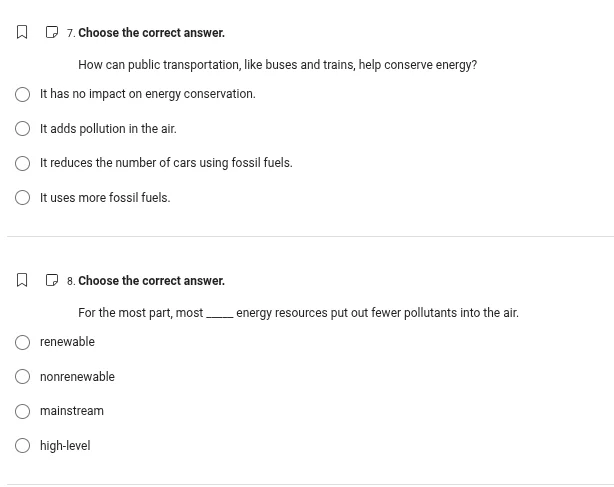Viewport: 614px width, 487px height.
Task: Choose 'It adds pollution in the air'
Action: coord(22,129)
